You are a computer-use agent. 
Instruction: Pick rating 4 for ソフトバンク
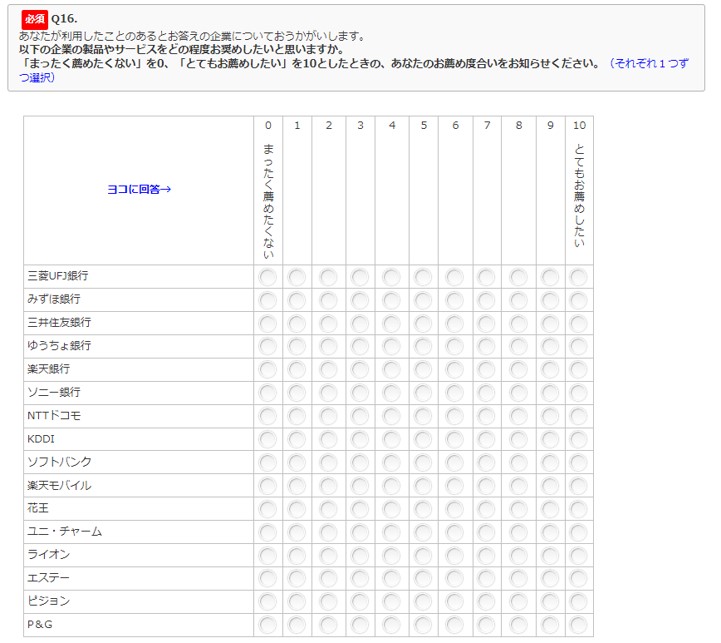[392, 462]
